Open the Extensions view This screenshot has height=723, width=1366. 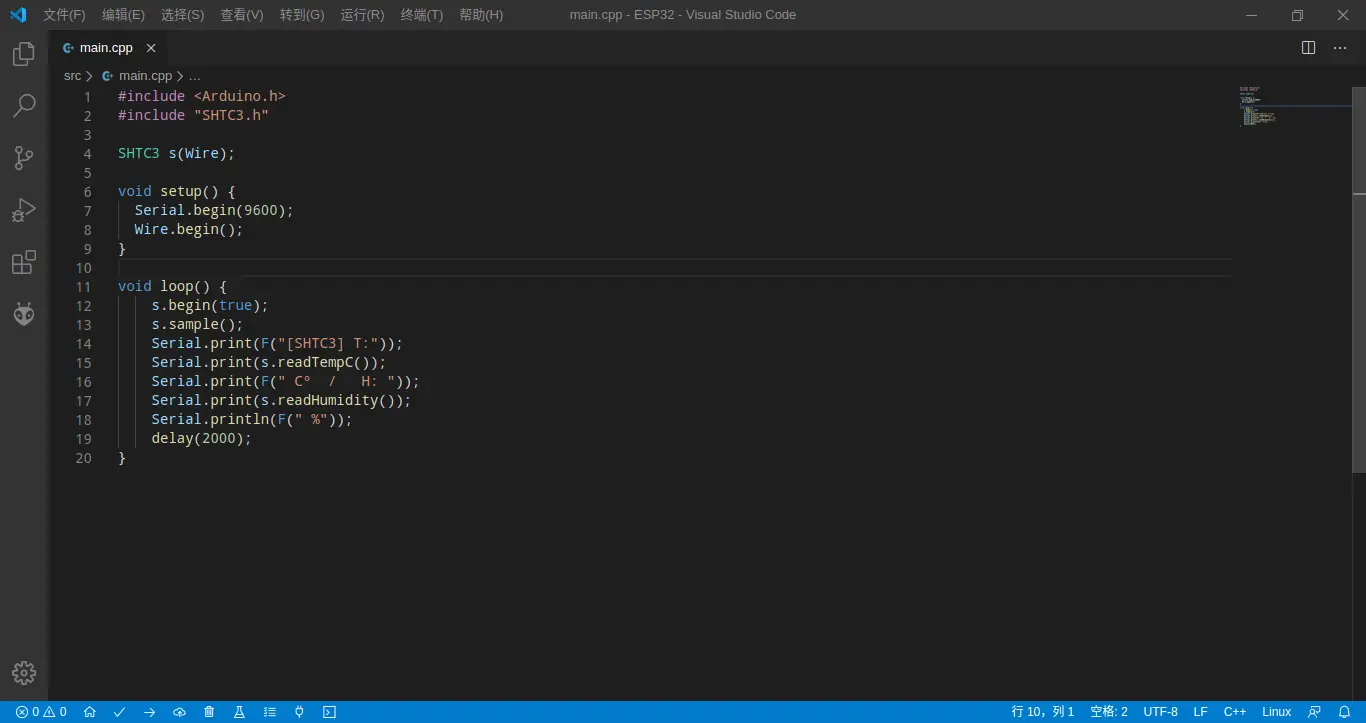tap(24, 262)
